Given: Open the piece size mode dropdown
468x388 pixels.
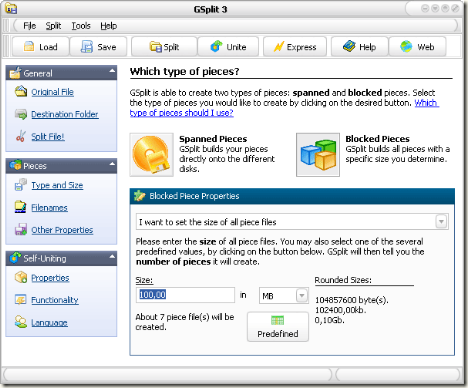Looking at the screenshot, I should pos(441,221).
